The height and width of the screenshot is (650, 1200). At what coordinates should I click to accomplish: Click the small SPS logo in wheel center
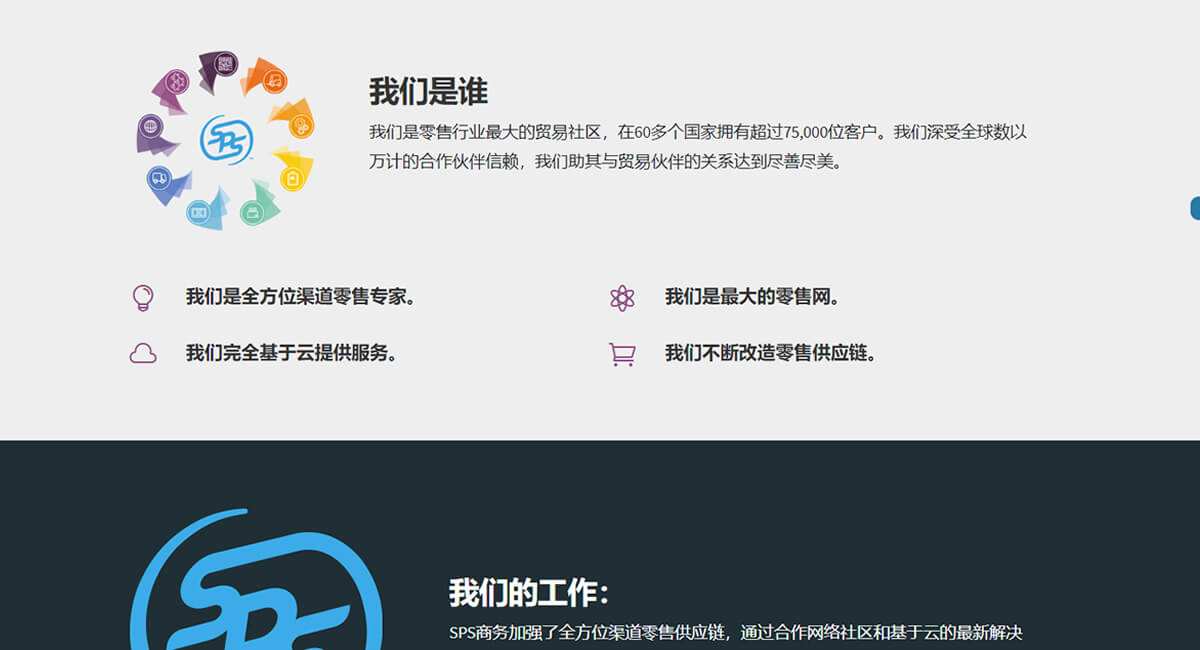coord(226,139)
